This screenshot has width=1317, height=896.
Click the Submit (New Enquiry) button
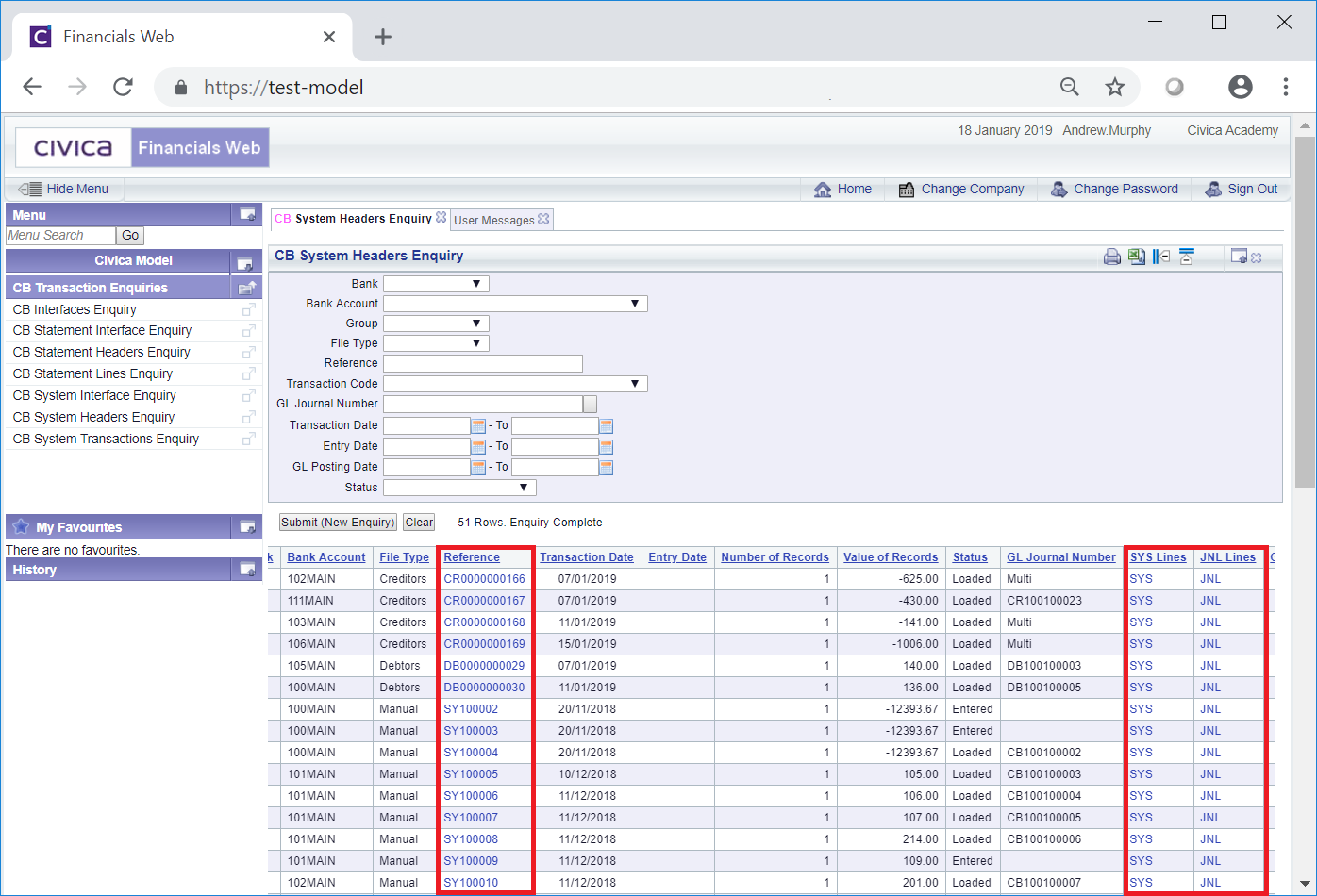coord(338,523)
